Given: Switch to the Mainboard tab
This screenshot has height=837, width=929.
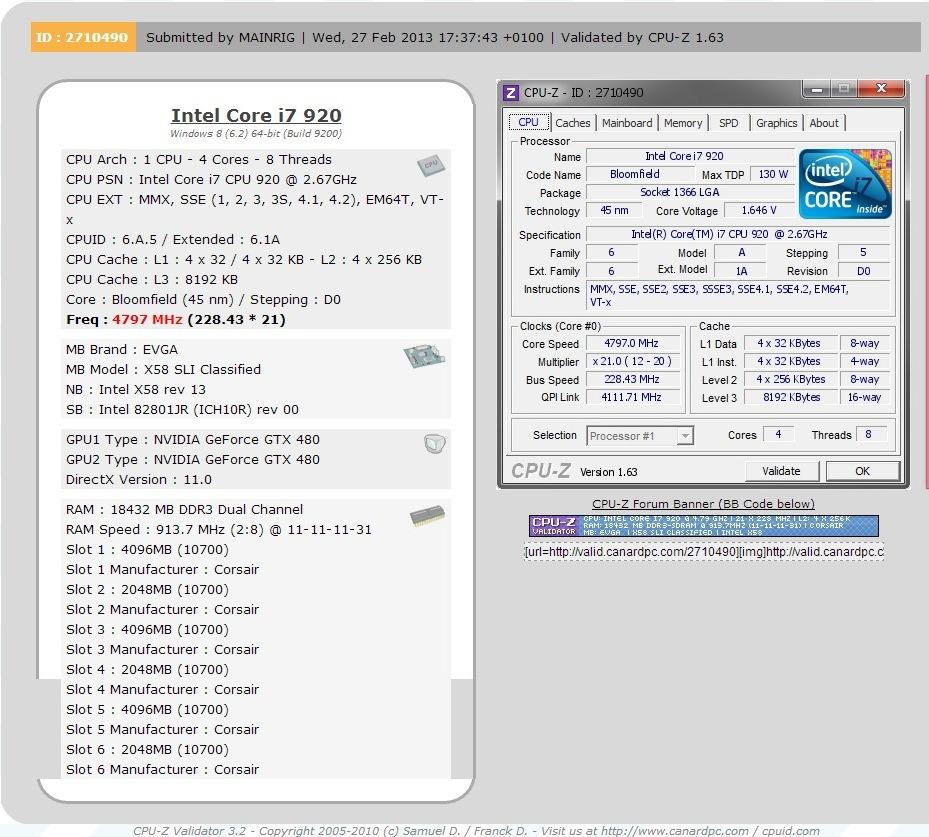Looking at the screenshot, I should point(627,123).
